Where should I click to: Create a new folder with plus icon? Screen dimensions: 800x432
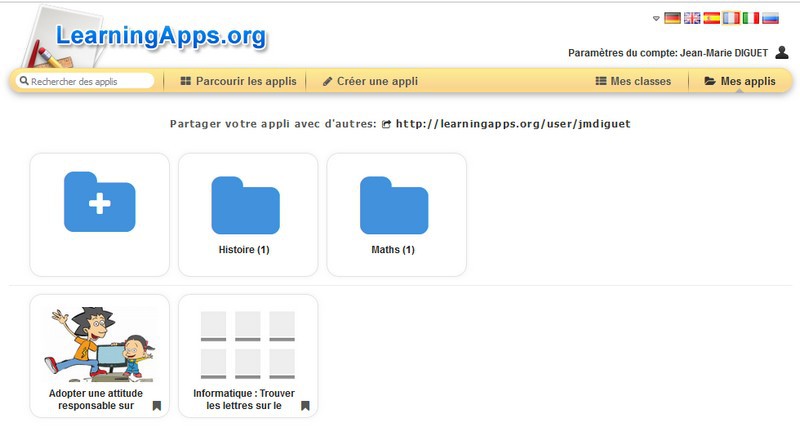pyautogui.click(x=100, y=213)
